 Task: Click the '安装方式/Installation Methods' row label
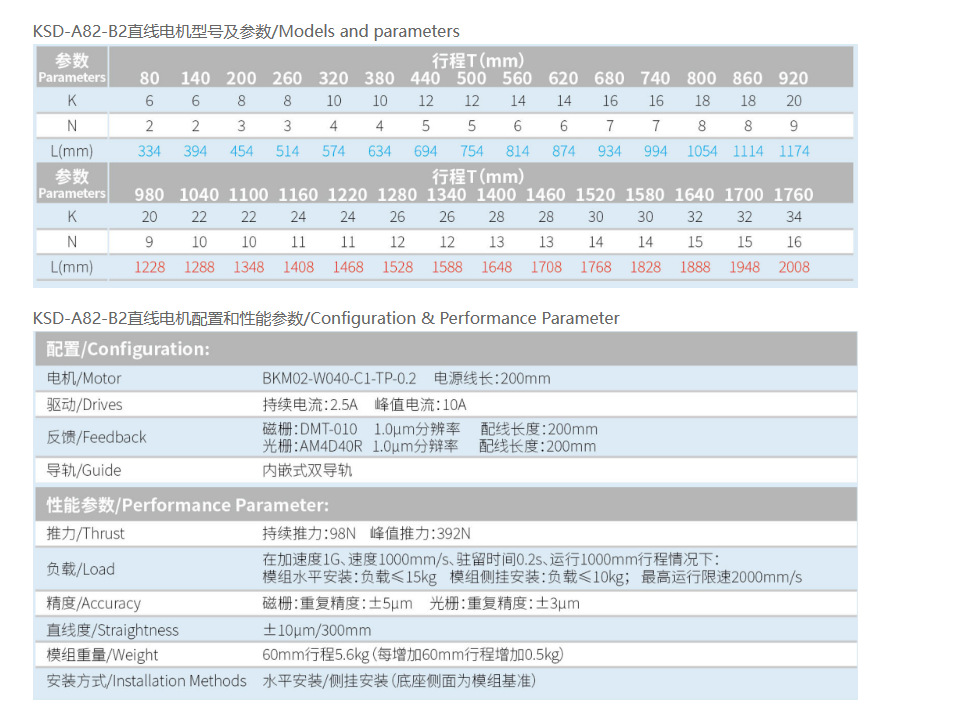tap(147, 681)
